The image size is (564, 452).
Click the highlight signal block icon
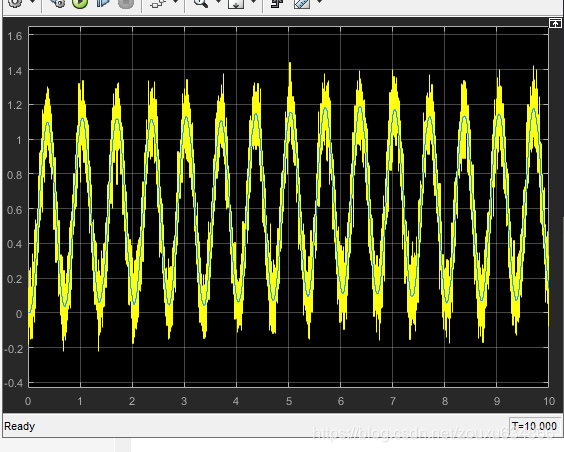click(158, 3)
